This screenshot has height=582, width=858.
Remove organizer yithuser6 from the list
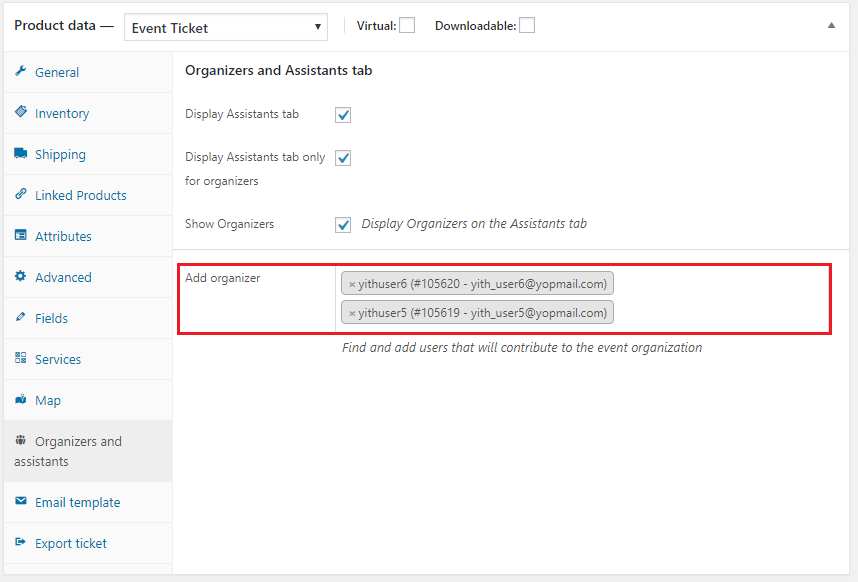[352, 284]
